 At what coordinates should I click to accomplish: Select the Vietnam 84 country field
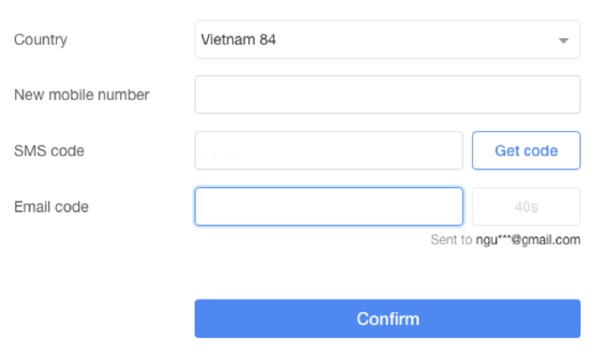pyautogui.click(x=387, y=40)
